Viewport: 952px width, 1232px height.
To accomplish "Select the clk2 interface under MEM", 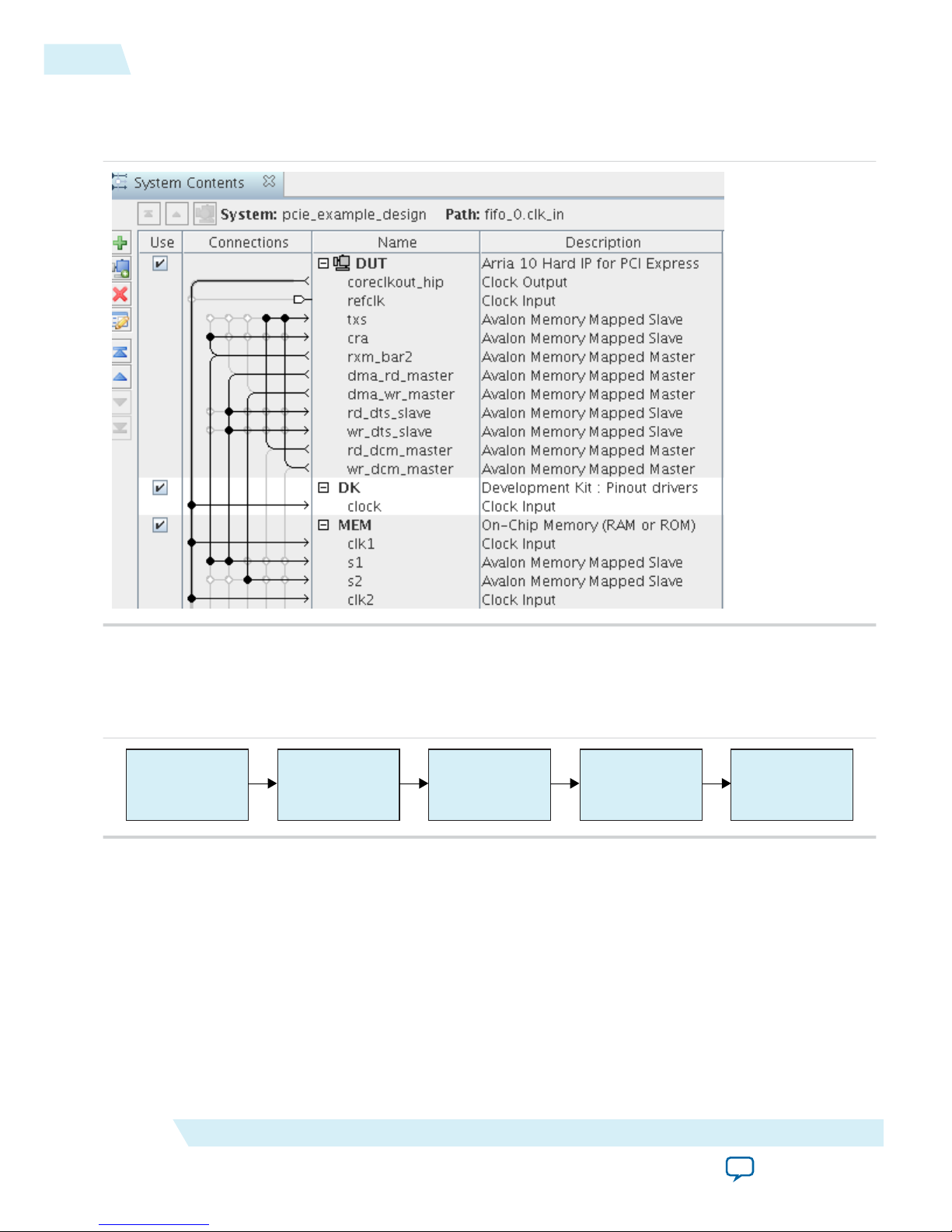I will (361, 599).
